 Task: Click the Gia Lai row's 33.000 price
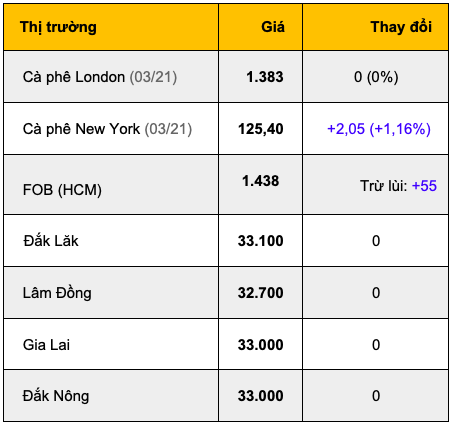click(x=261, y=345)
